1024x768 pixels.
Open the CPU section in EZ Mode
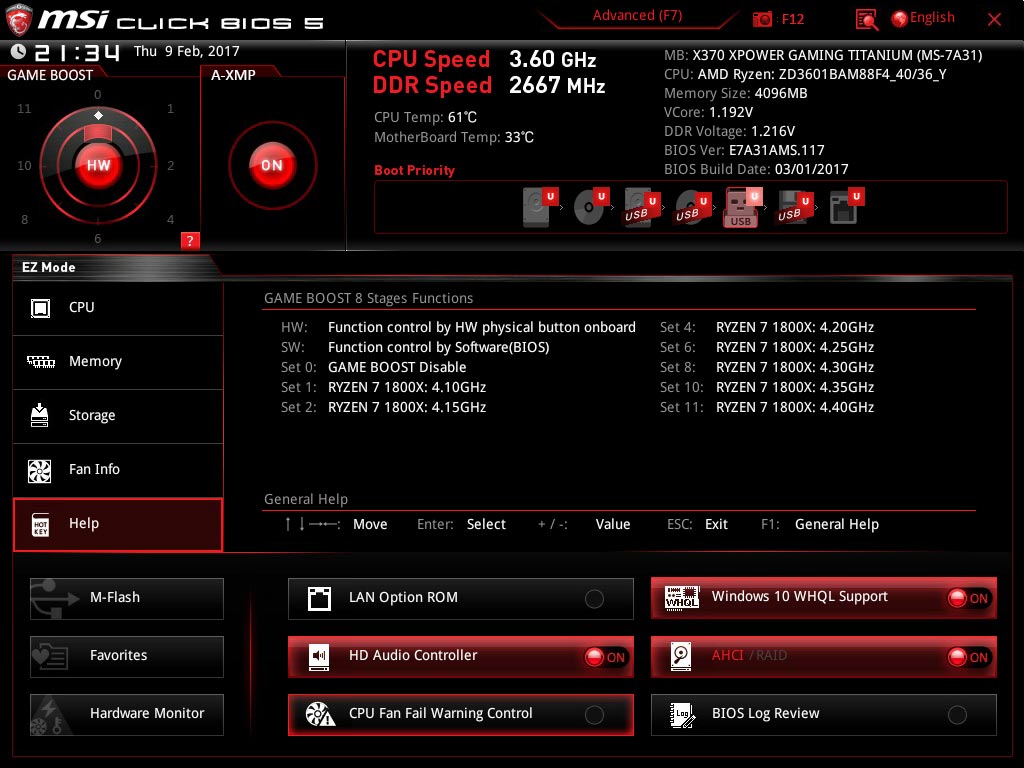coord(118,308)
